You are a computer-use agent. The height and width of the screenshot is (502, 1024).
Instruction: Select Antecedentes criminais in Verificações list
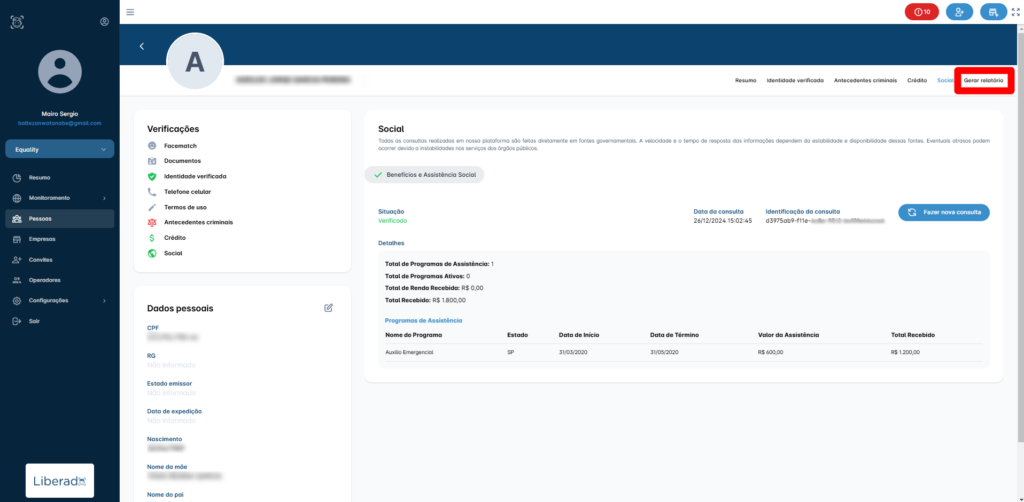pyautogui.click(x=199, y=222)
